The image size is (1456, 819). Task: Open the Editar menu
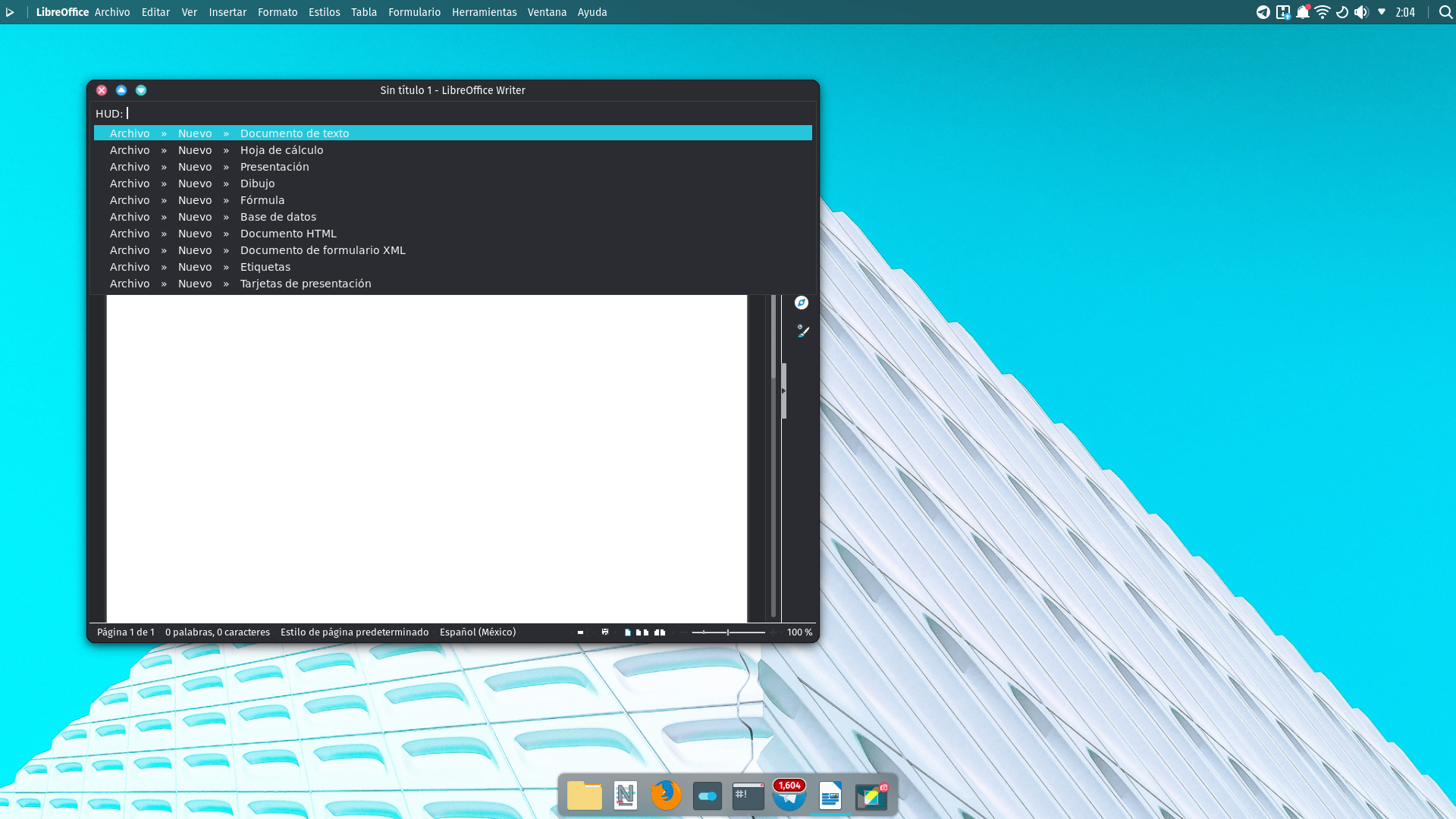(155, 12)
